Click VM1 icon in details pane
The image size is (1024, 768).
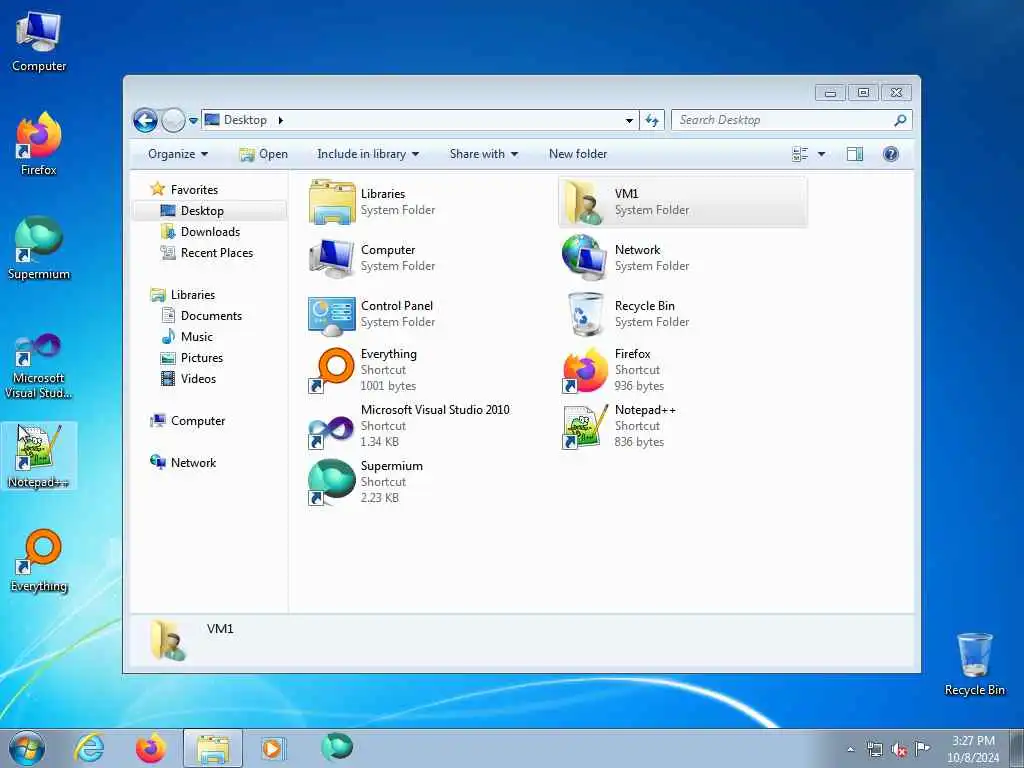pos(167,640)
